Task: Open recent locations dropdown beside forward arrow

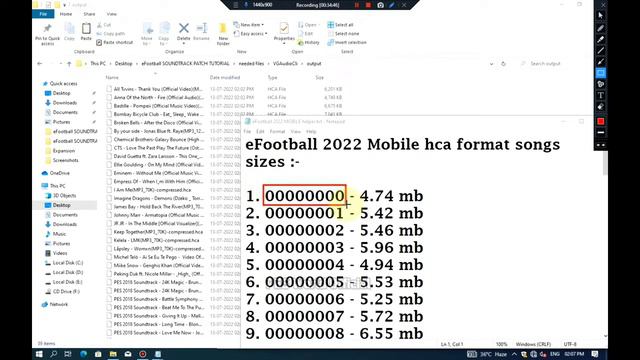Action: (60, 64)
